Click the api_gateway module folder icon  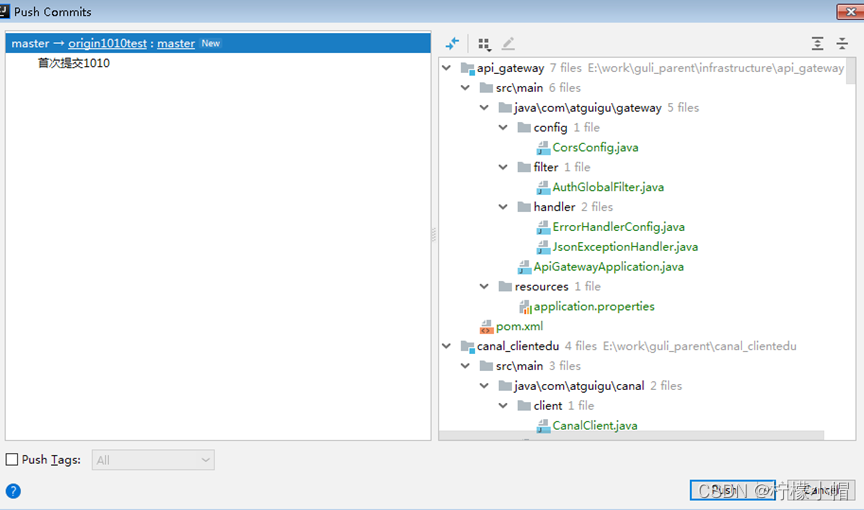pos(467,68)
